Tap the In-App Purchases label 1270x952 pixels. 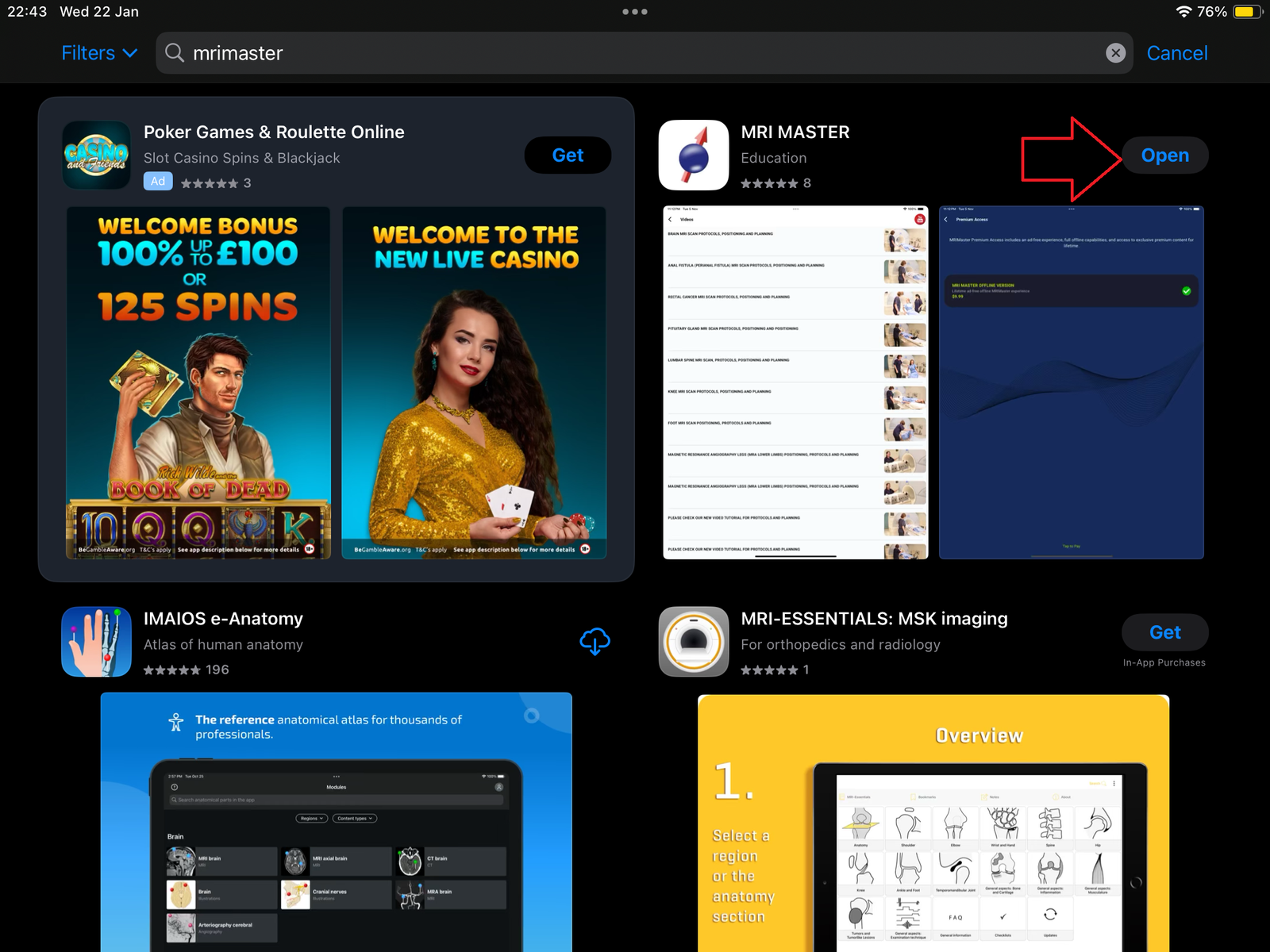(x=1164, y=662)
